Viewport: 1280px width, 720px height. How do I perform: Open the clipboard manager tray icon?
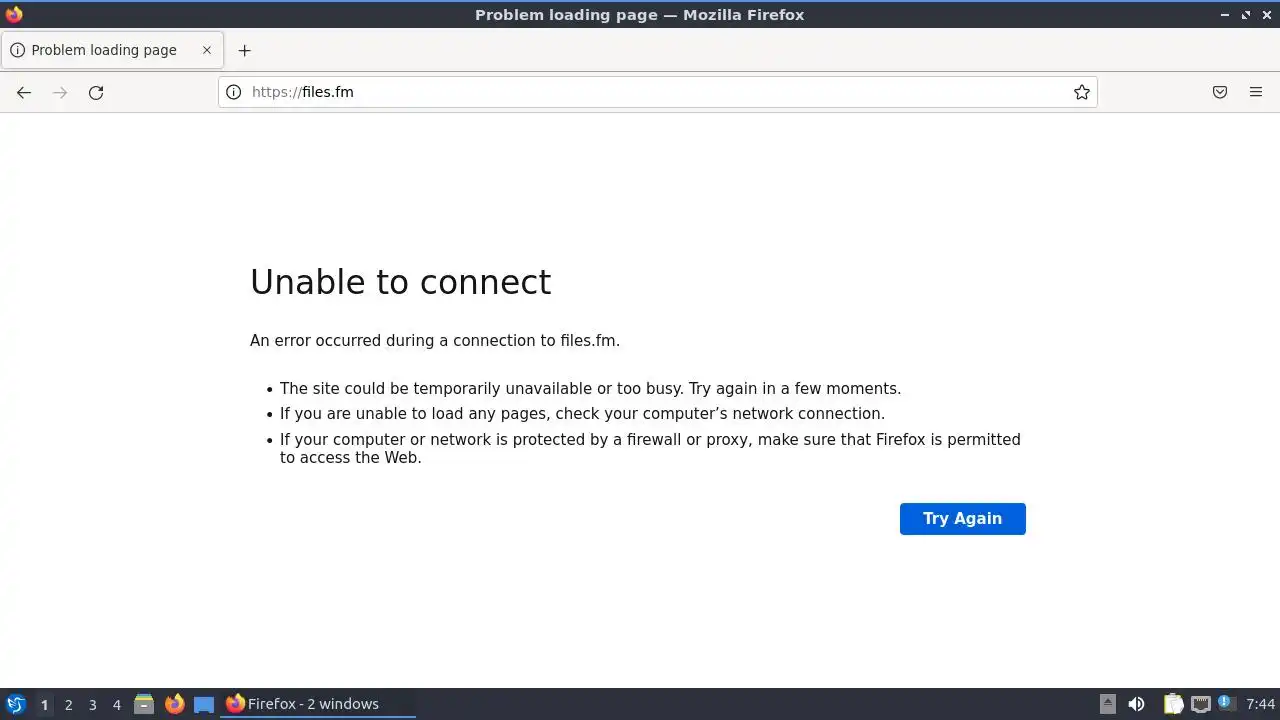pyautogui.click(x=1174, y=704)
